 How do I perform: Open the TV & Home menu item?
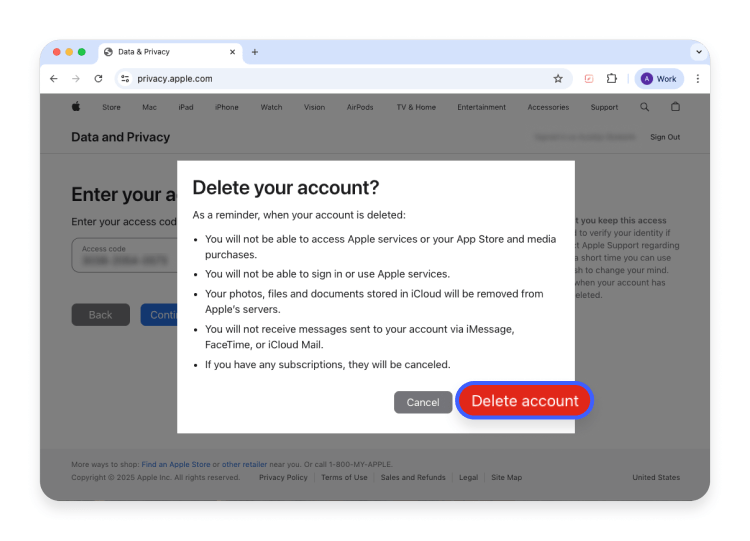pos(416,107)
